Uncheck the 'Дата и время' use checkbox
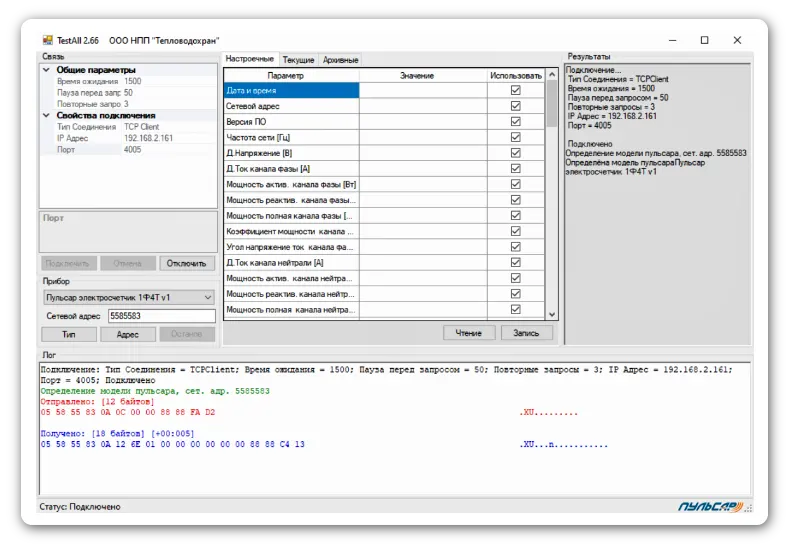This screenshot has width=788, height=551. click(x=516, y=90)
